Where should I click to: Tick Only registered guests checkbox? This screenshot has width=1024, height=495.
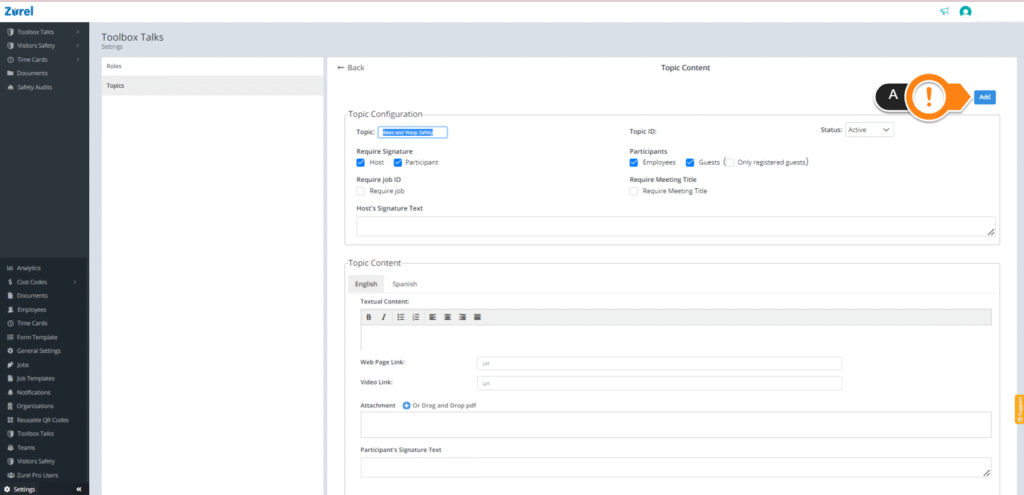click(730, 163)
